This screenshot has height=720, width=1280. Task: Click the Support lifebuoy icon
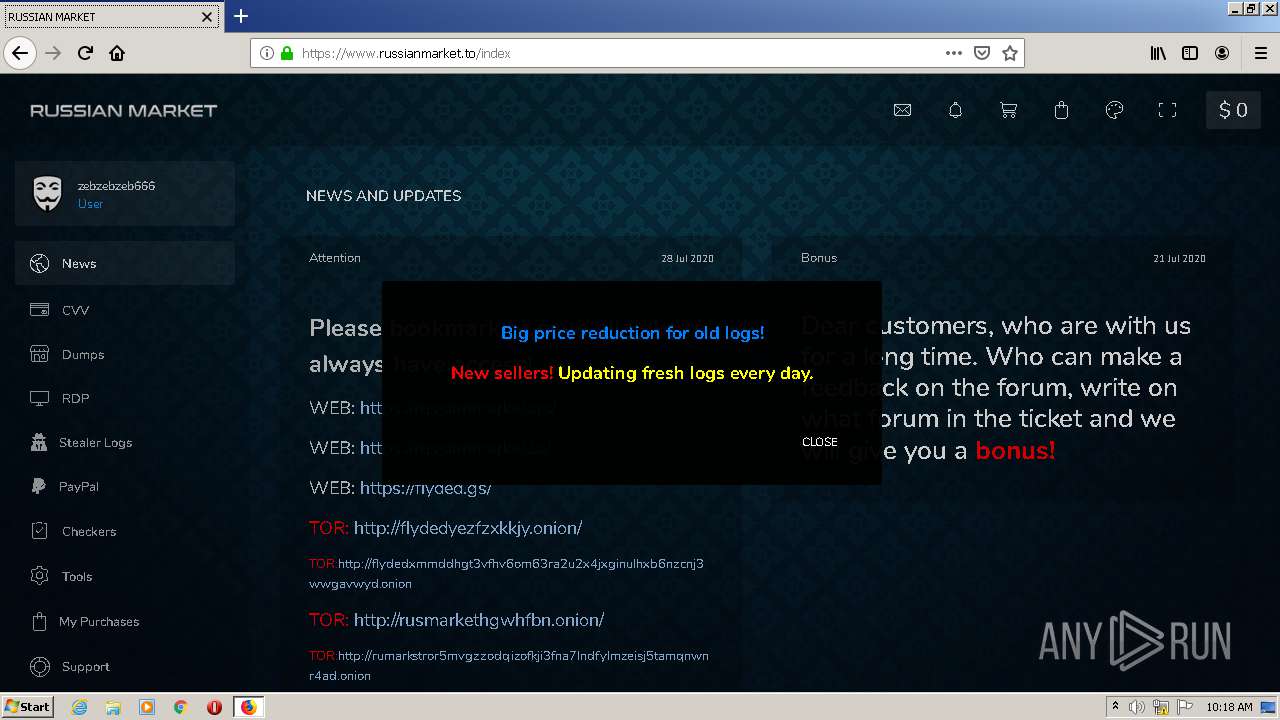coord(39,666)
